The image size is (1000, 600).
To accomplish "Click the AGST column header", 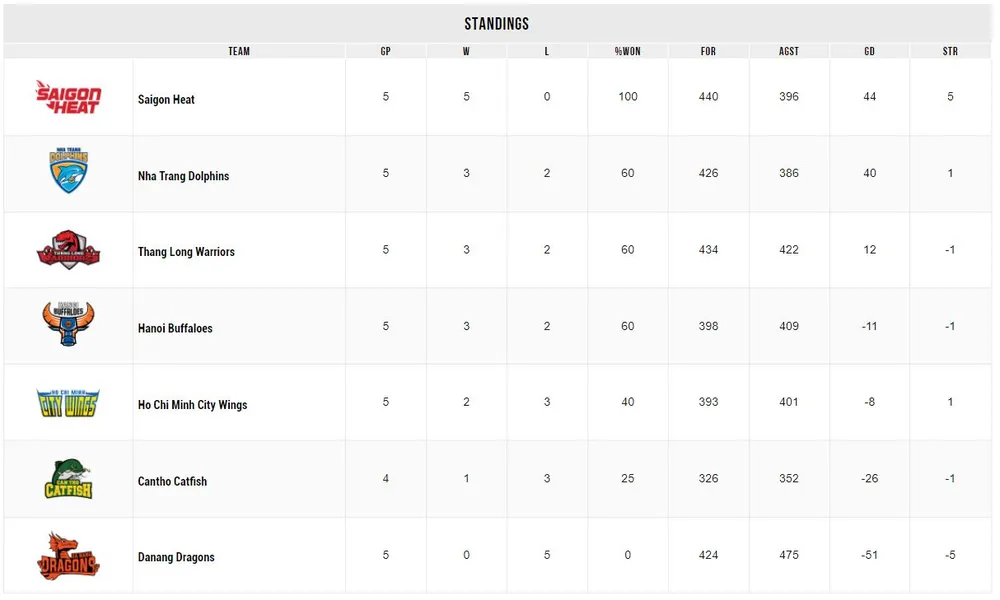I will pos(789,51).
